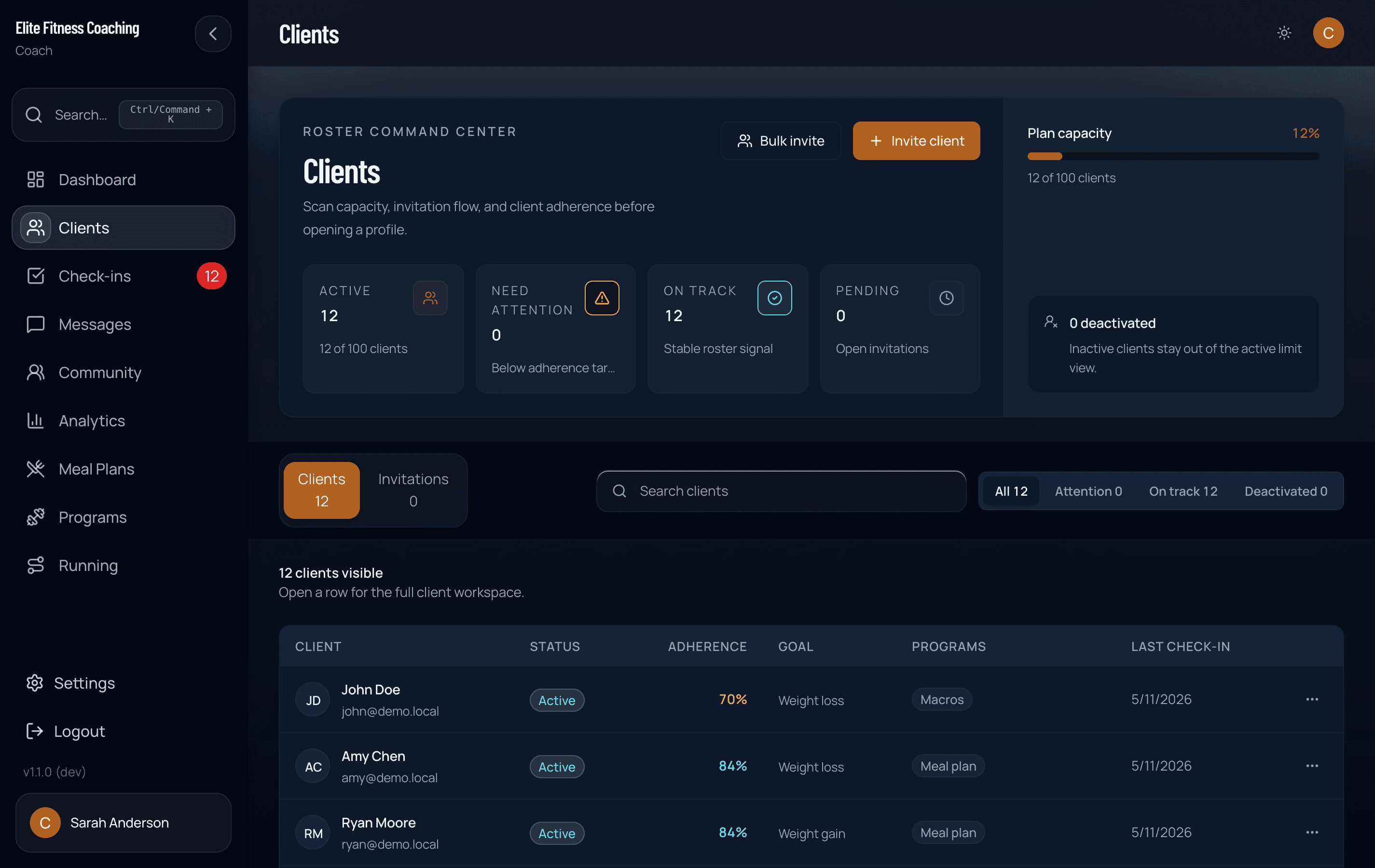Click the Pending clock icon
1375x868 pixels.
point(946,298)
